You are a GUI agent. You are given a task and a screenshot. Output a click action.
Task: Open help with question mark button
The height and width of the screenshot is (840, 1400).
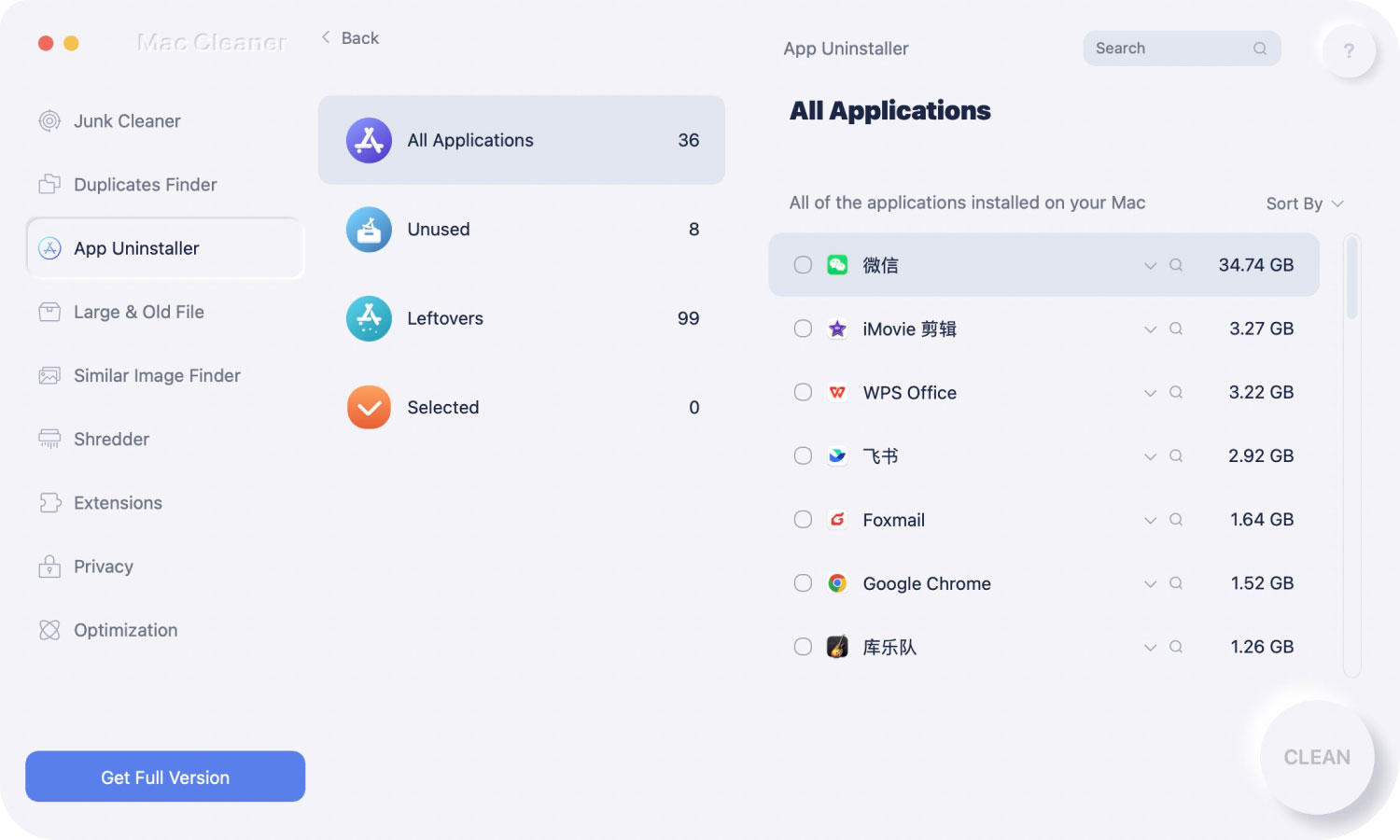(1349, 50)
